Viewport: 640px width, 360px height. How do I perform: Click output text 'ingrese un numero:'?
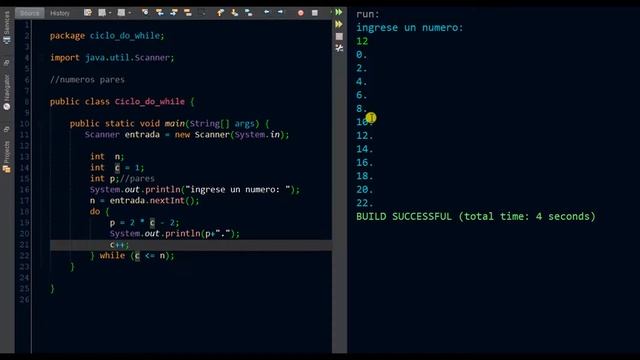click(x=409, y=28)
